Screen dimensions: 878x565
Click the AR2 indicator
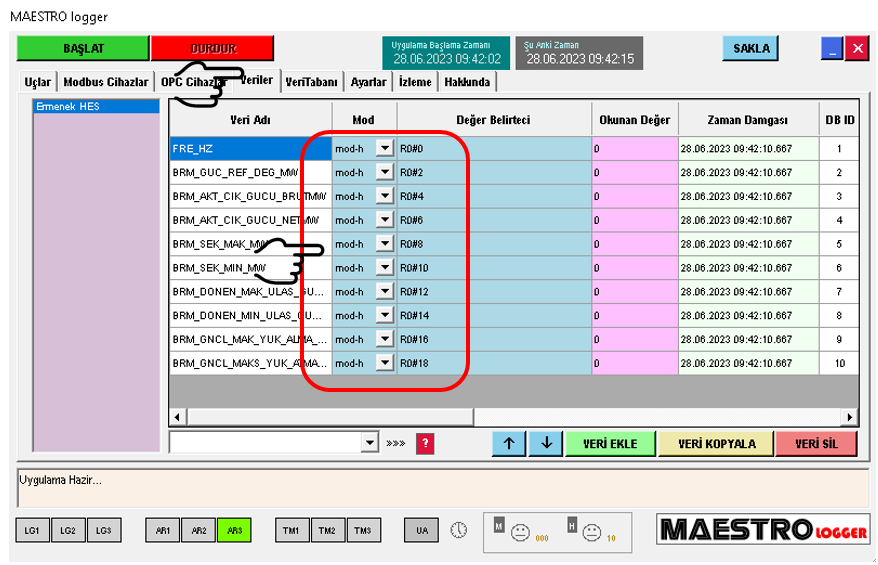tap(199, 530)
